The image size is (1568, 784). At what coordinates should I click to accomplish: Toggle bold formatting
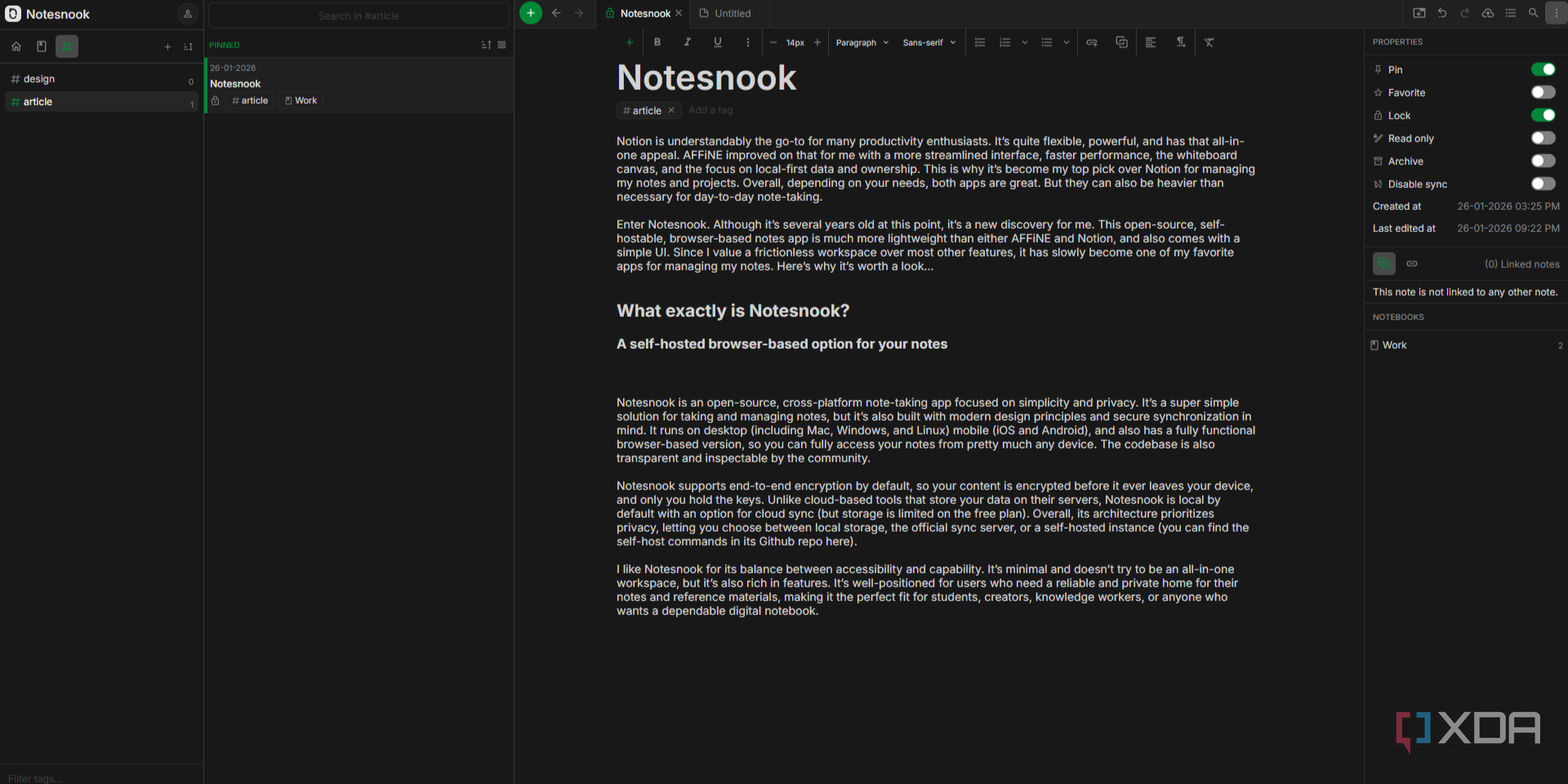pyautogui.click(x=657, y=42)
